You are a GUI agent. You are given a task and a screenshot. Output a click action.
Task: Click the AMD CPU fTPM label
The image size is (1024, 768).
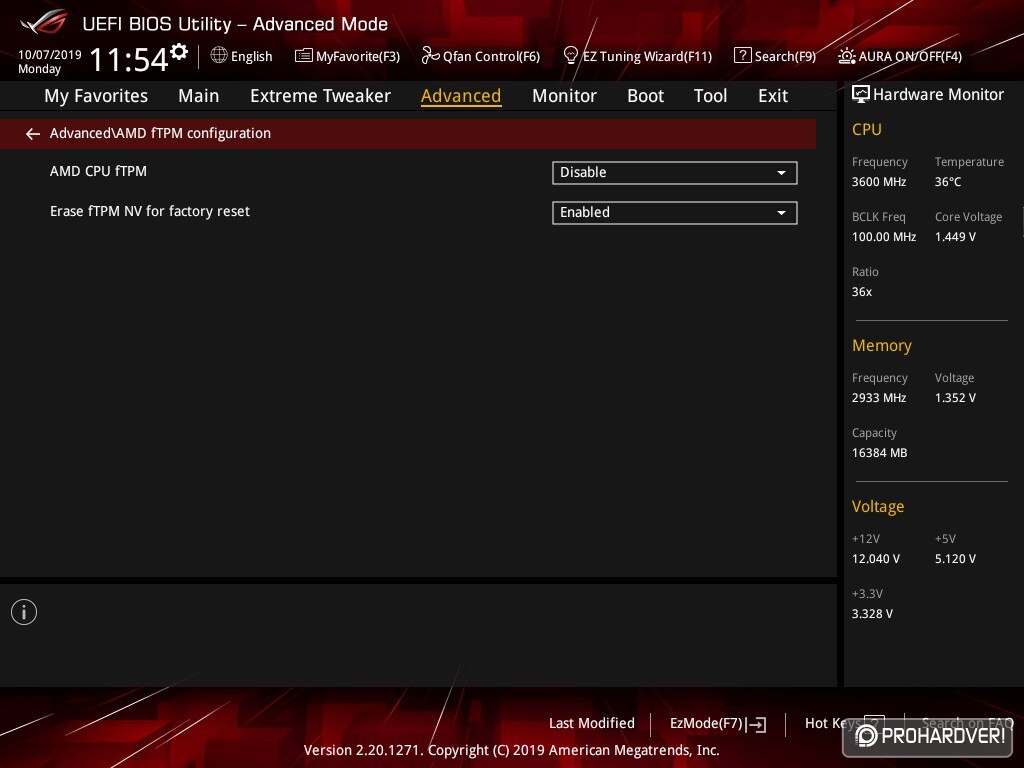99,171
